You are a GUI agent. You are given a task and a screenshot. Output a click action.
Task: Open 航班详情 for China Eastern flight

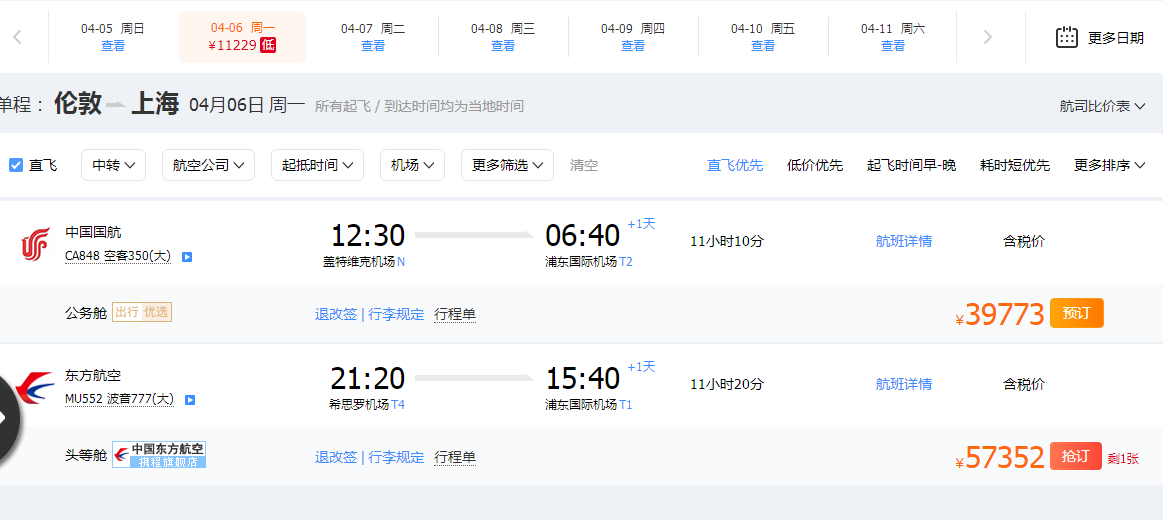click(903, 384)
